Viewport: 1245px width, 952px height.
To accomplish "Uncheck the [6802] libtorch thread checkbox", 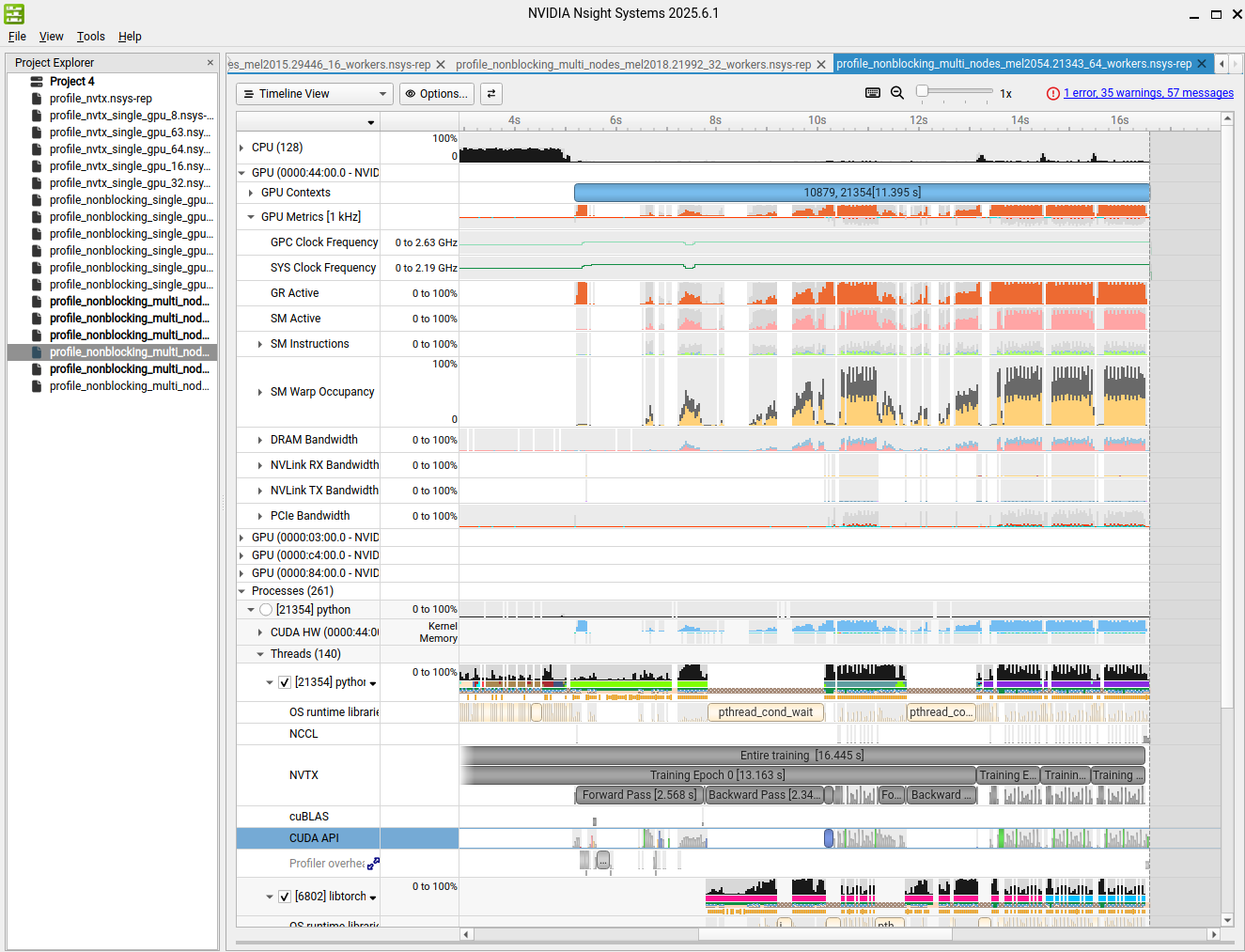I will click(285, 897).
